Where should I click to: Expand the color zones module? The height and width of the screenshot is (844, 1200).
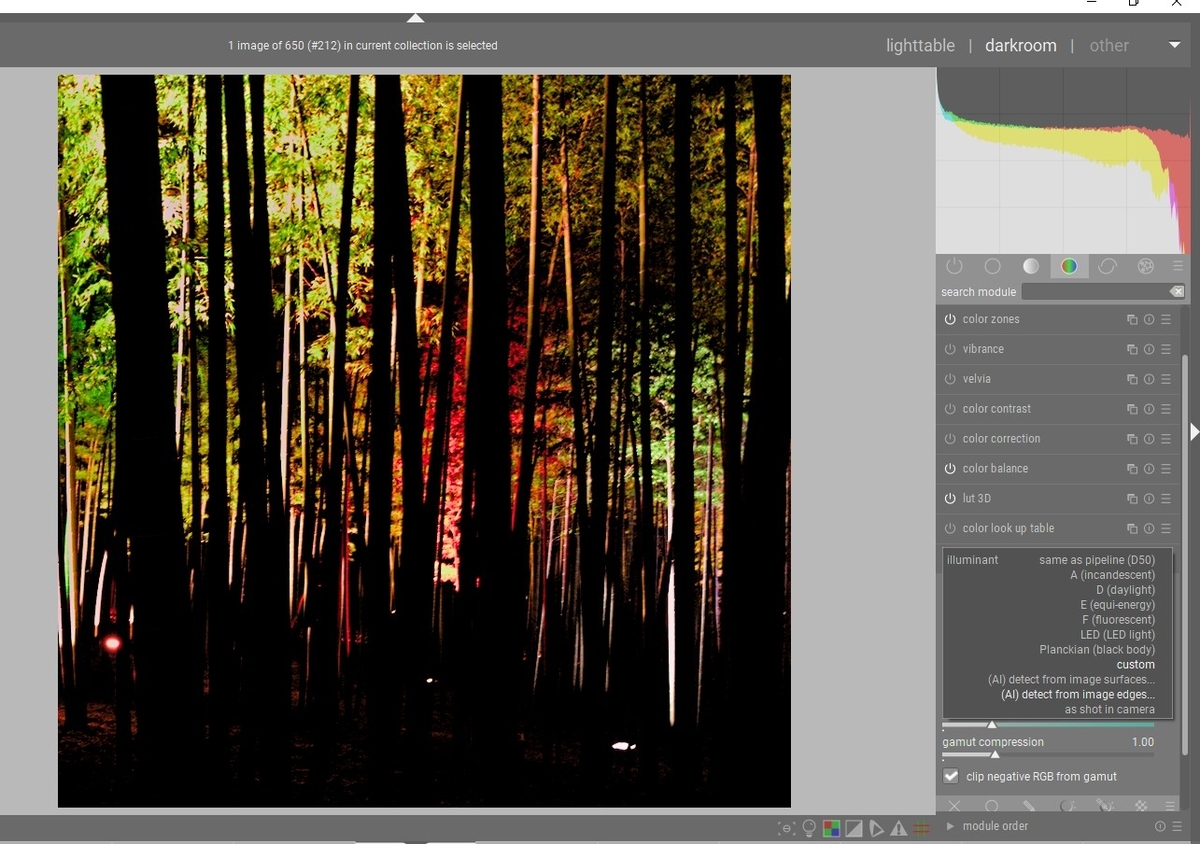coord(991,319)
